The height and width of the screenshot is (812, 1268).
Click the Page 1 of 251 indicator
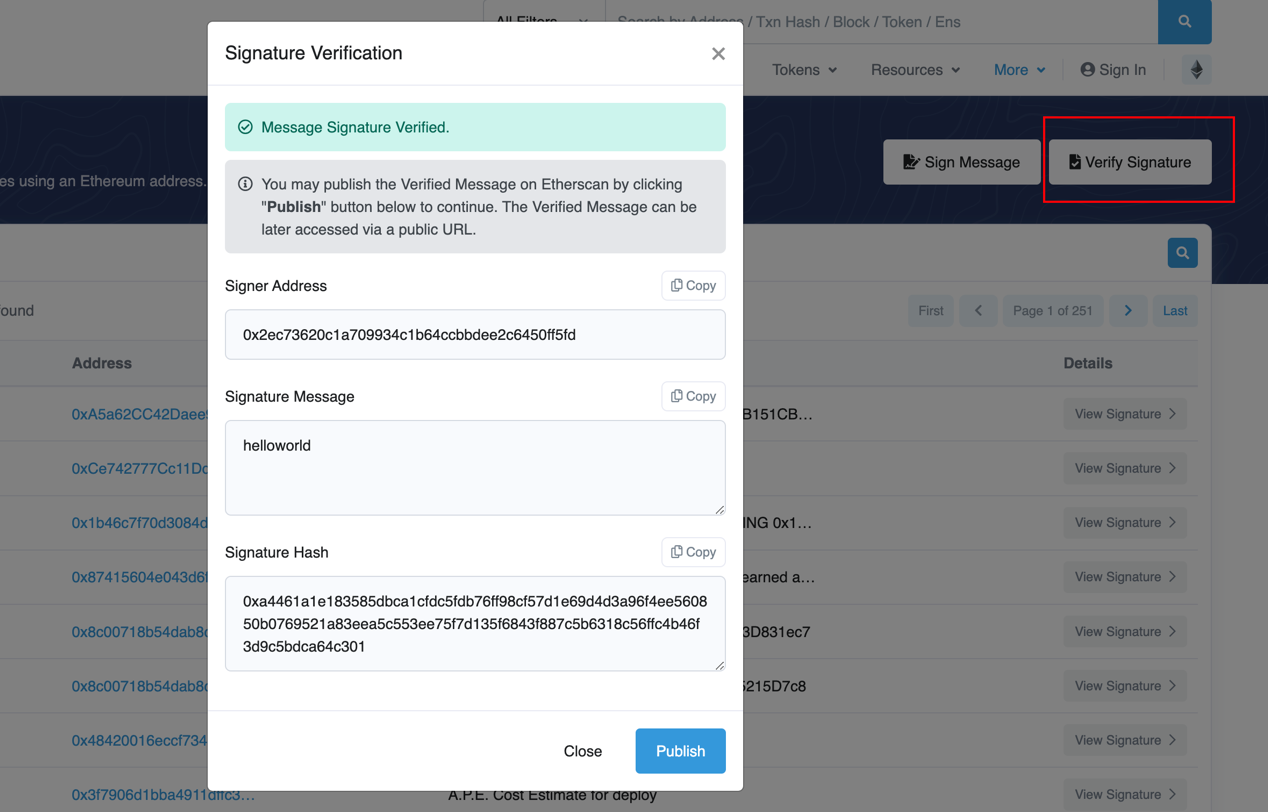(x=1053, y=311)
